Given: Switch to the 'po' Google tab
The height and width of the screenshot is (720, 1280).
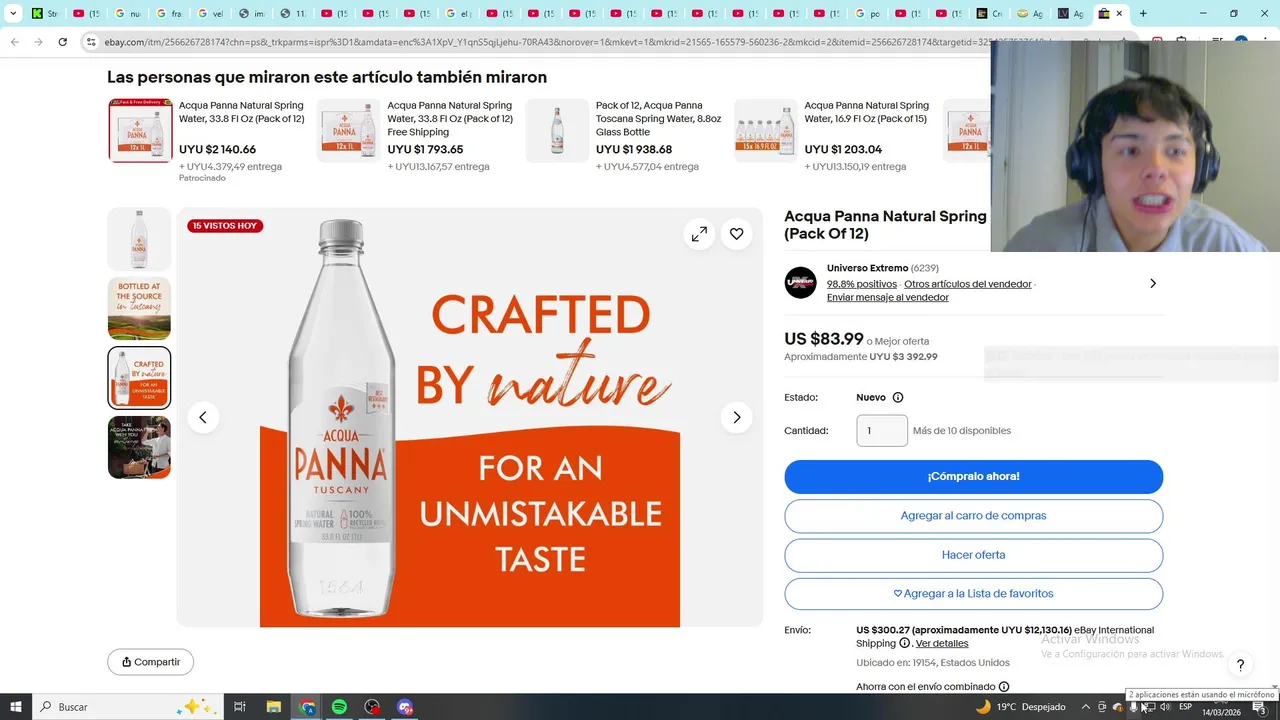Looking at the screenshot, I should pos(867,14).
